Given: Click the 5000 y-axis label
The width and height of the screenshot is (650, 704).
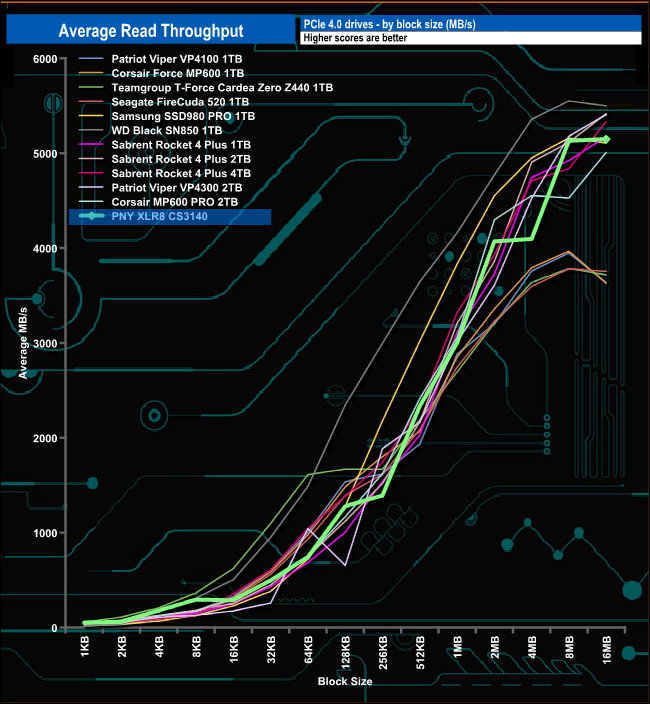Looking at the screenshot, I should (x=45, y=154).
